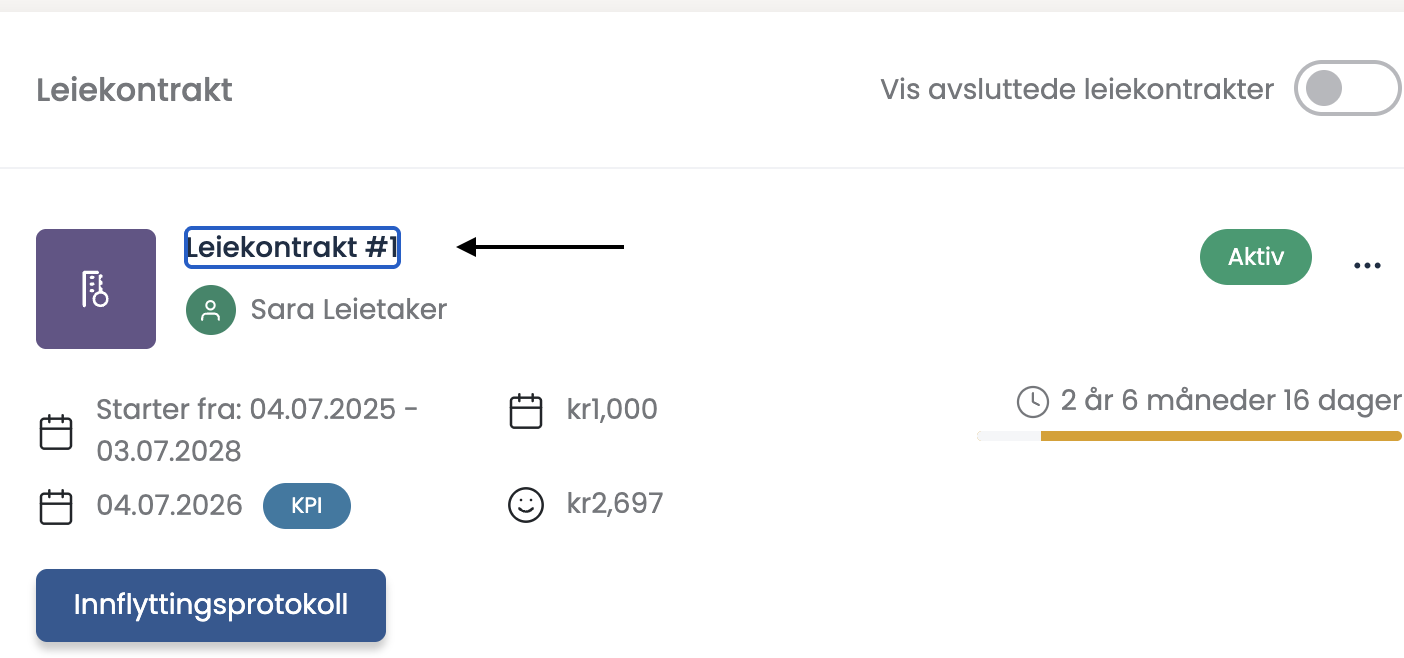Screen dimensions: 1404x658
Task: Click the clock icon for remaining duration
Action: (x=1032, y=402)
